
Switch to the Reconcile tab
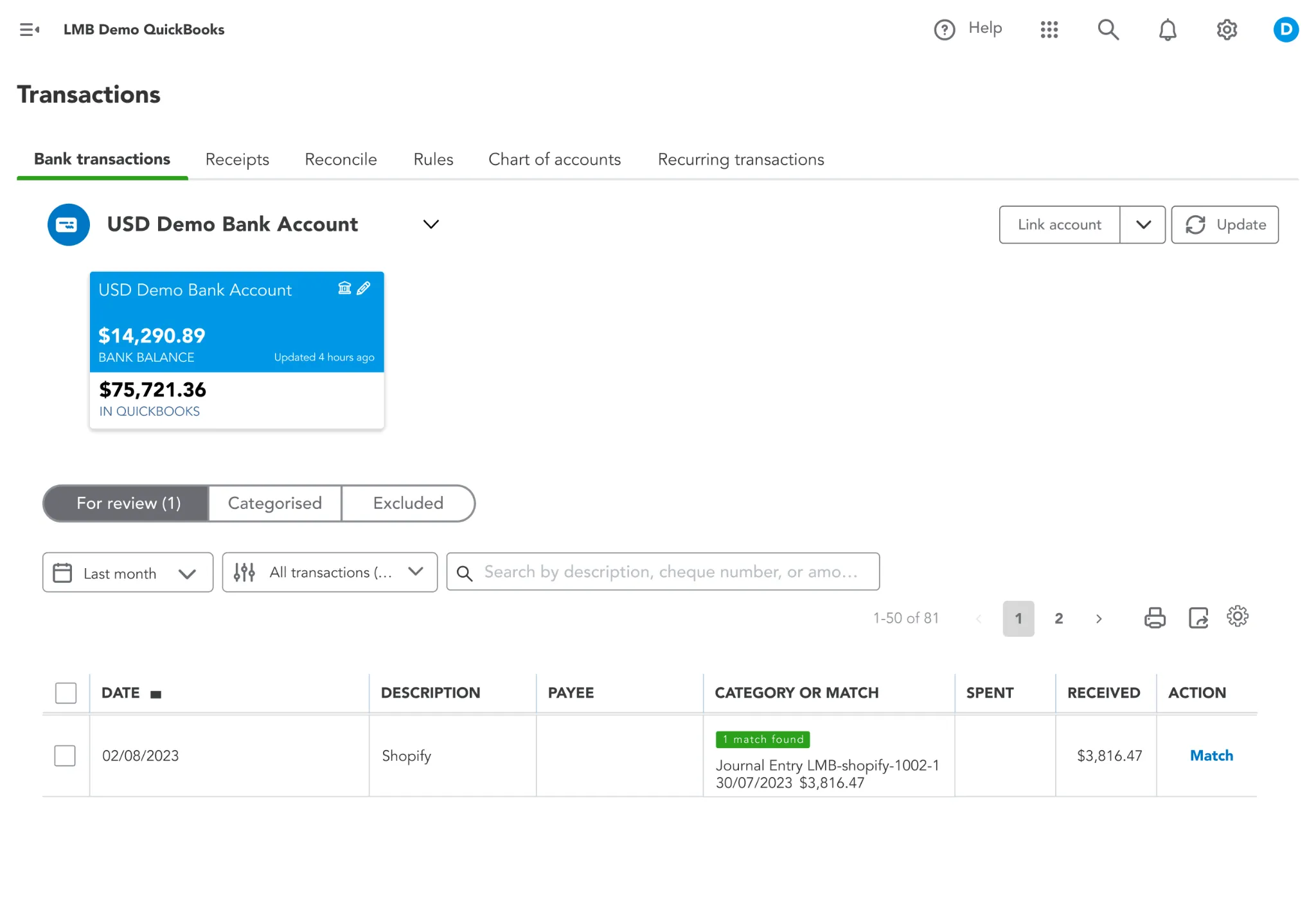tap(341, 159)
